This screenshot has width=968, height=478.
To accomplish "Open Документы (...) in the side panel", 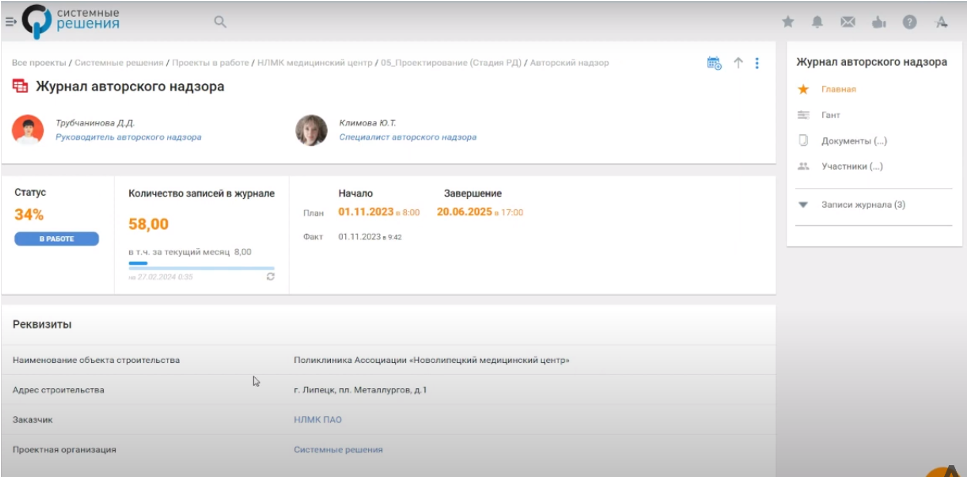I will 854,141.
